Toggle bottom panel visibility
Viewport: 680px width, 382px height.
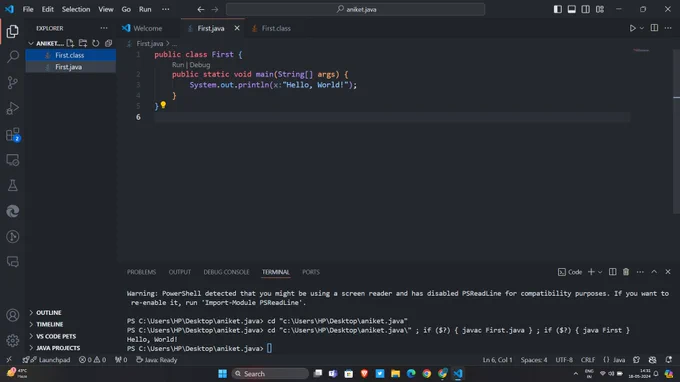coord(572,9)
